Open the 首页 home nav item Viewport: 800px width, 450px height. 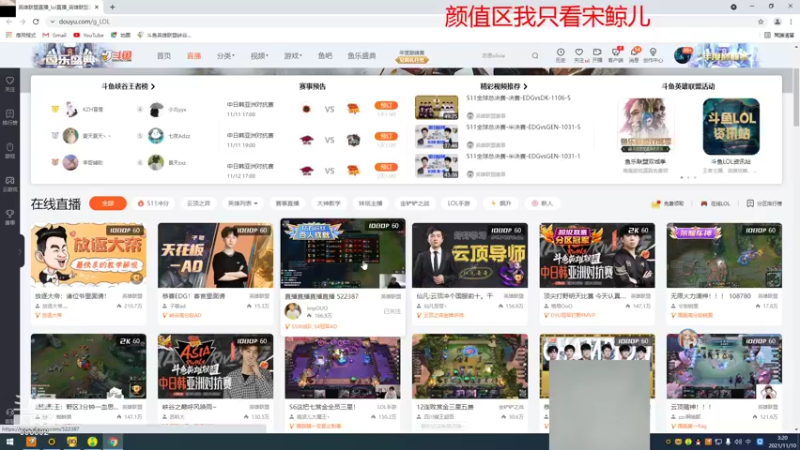click(x=164, y=56)
